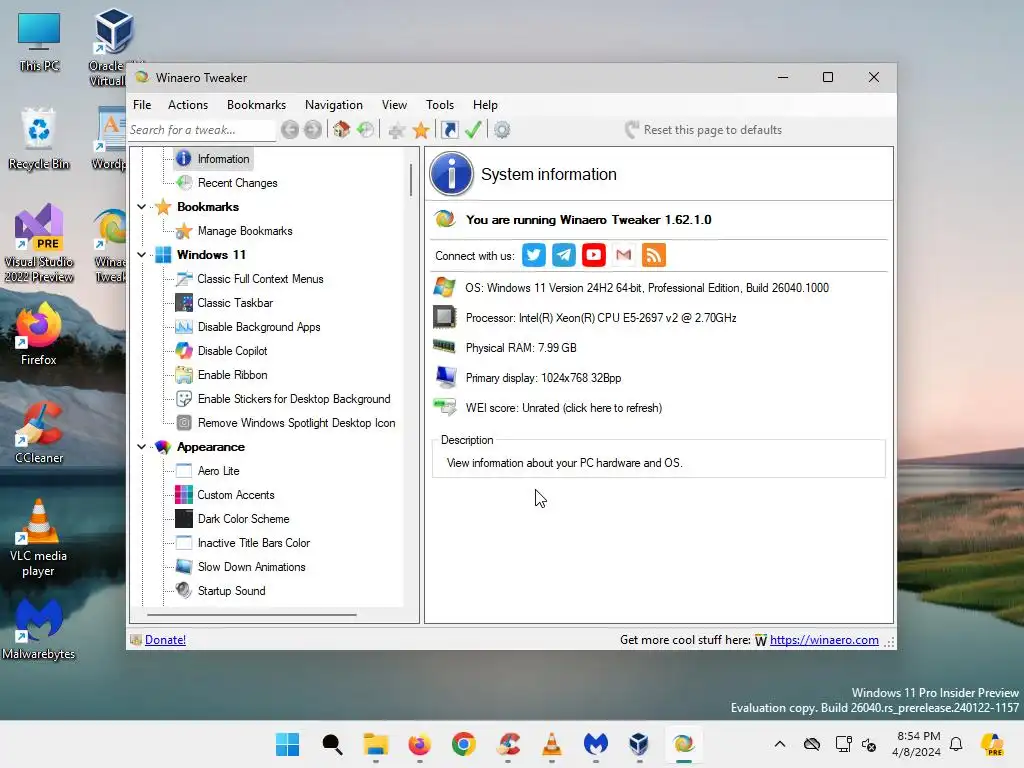Select the Dark Color Scheme tweak
The height and width of the screenshot is (768, 1024).
tap(243, 519)
